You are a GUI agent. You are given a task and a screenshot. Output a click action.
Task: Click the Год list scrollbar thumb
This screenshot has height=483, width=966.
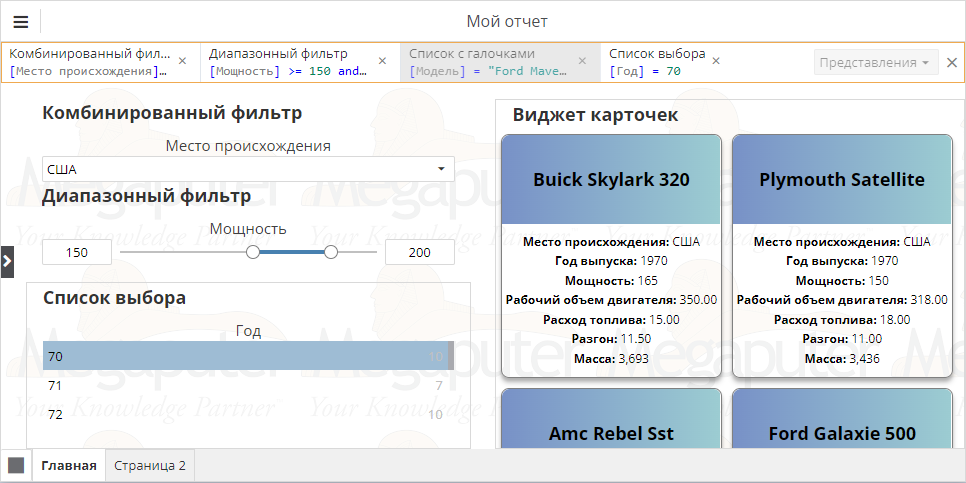point(451,356)
